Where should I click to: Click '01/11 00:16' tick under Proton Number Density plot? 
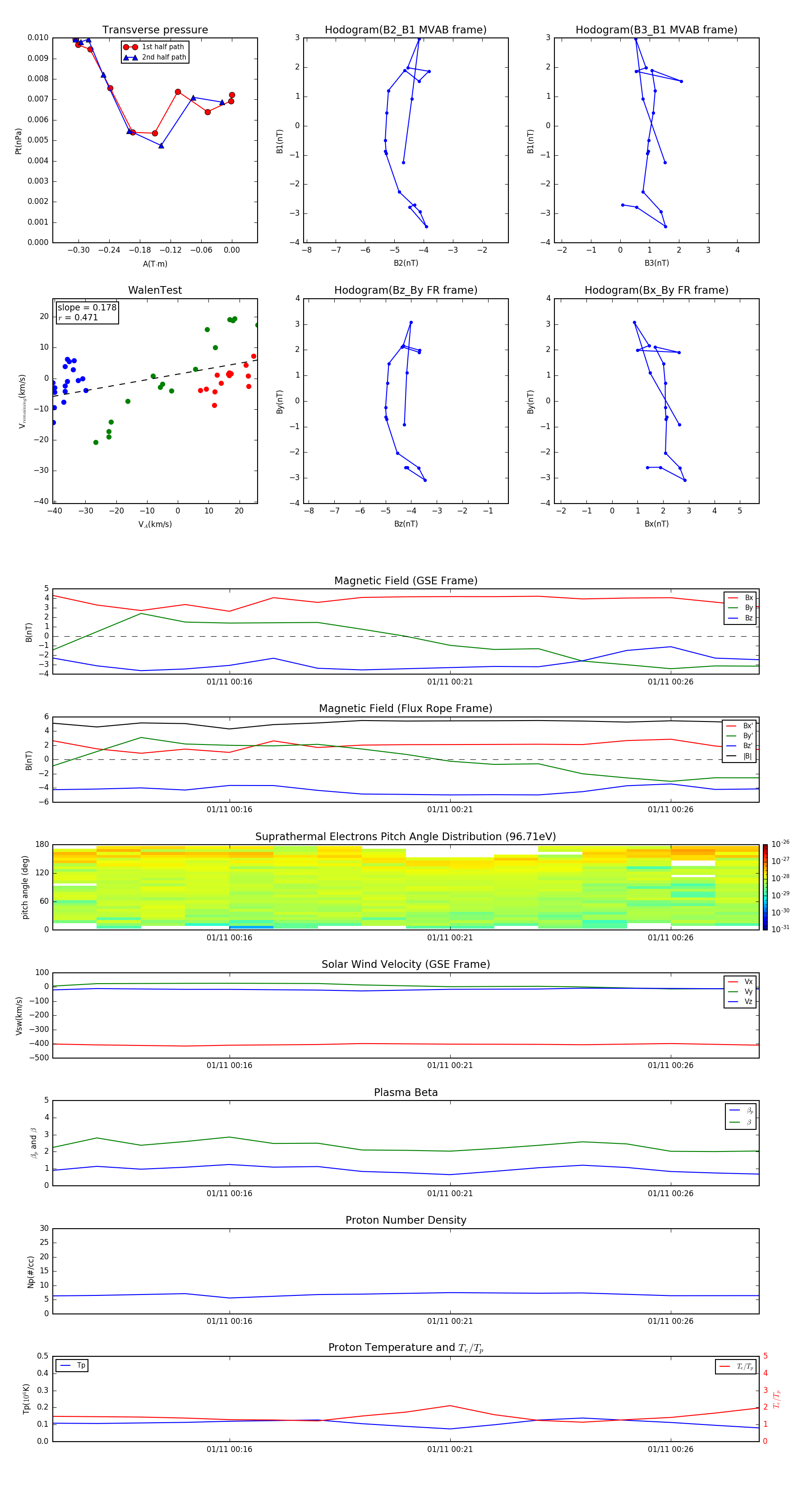pyautogui.click(x=230, y=1321)
